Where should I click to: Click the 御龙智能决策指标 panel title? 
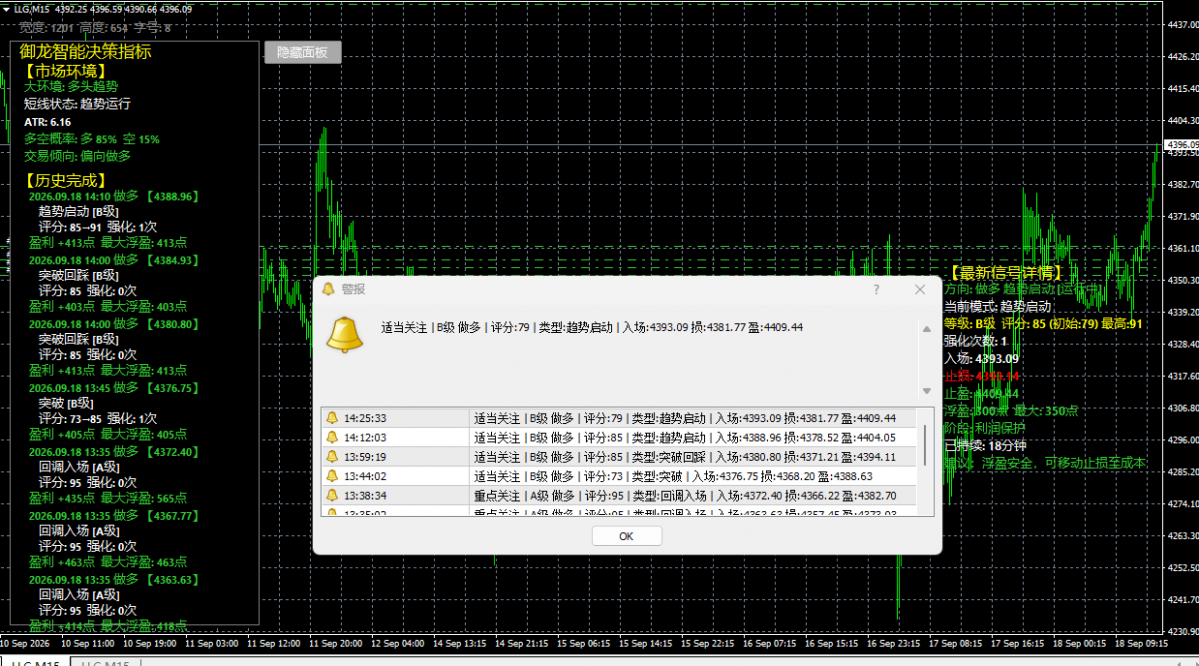pyautogui.click(x=85, y=51)
